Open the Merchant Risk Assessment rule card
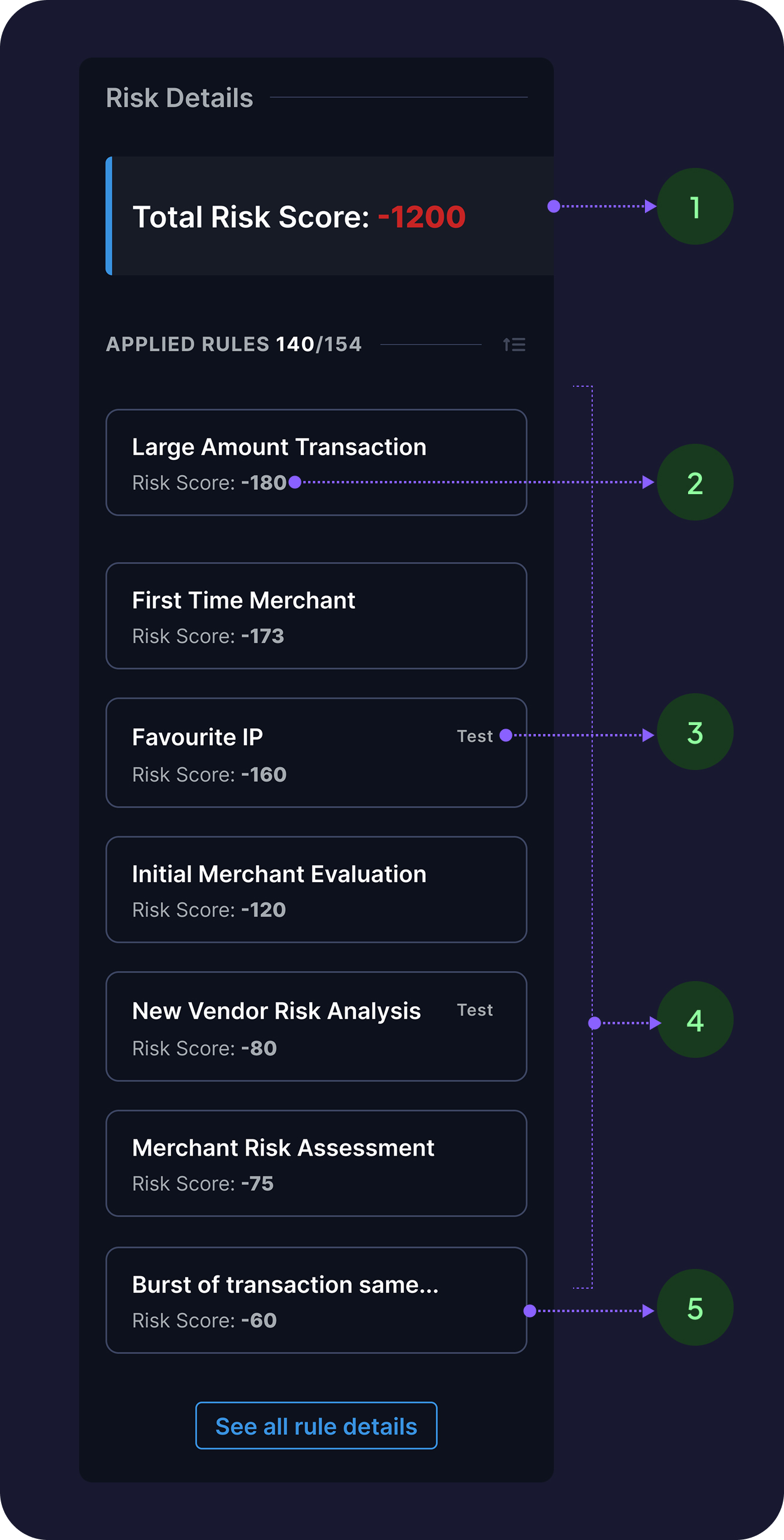784x1540 pixels. point(316,1163)
